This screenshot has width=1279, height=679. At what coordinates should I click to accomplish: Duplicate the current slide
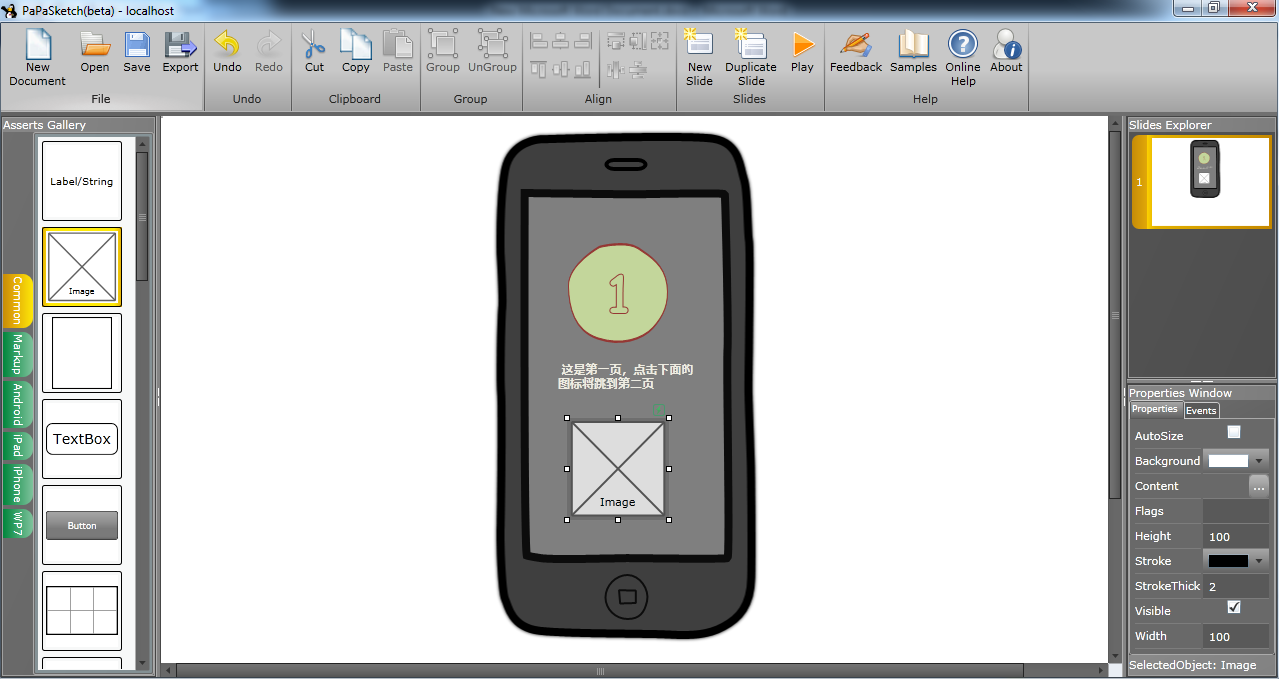(x=751, y=57)
